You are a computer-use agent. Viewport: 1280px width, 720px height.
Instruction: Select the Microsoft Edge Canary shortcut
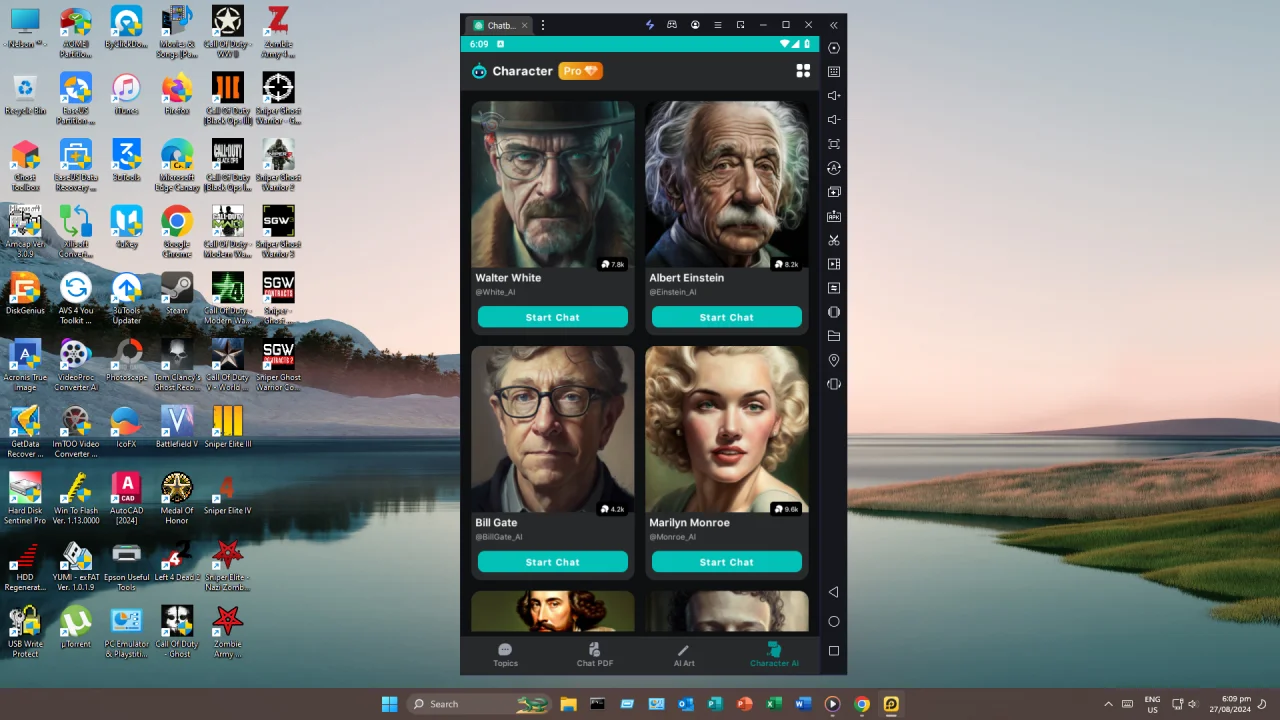(x=177, y=165)
